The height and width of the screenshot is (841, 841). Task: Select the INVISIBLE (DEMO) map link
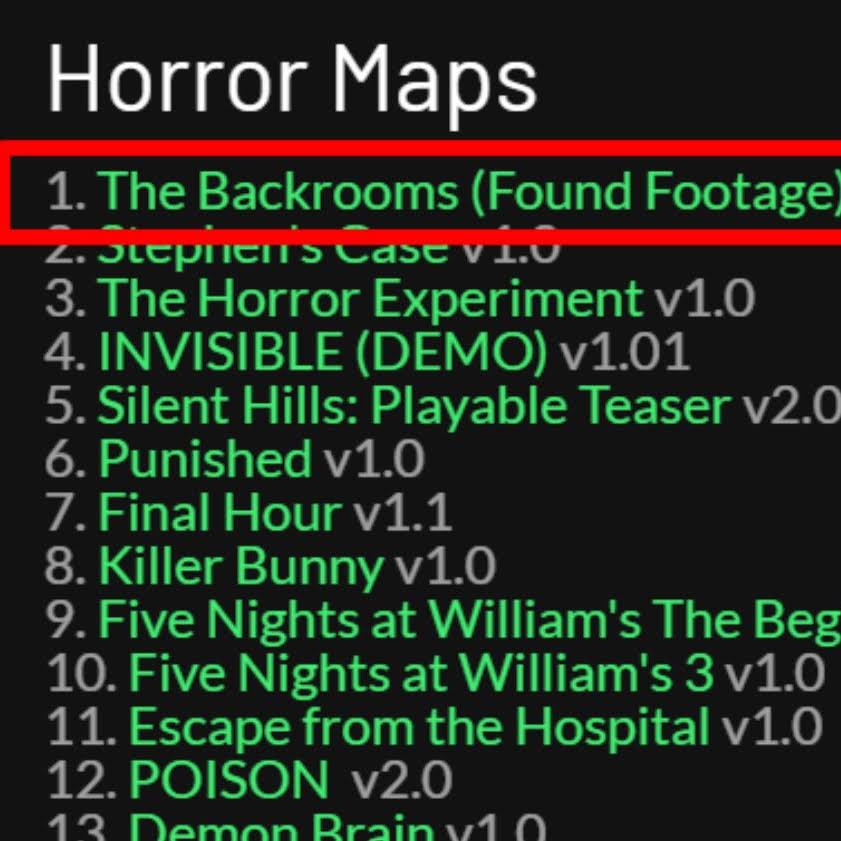pos(322,352)
